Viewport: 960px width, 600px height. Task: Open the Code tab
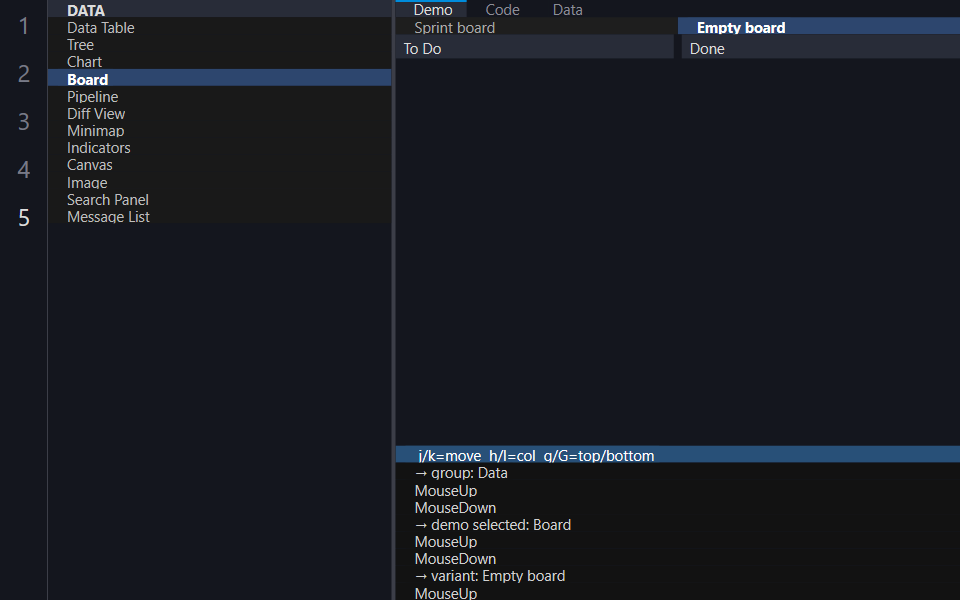pyautogui.click(x=502, y=9)
